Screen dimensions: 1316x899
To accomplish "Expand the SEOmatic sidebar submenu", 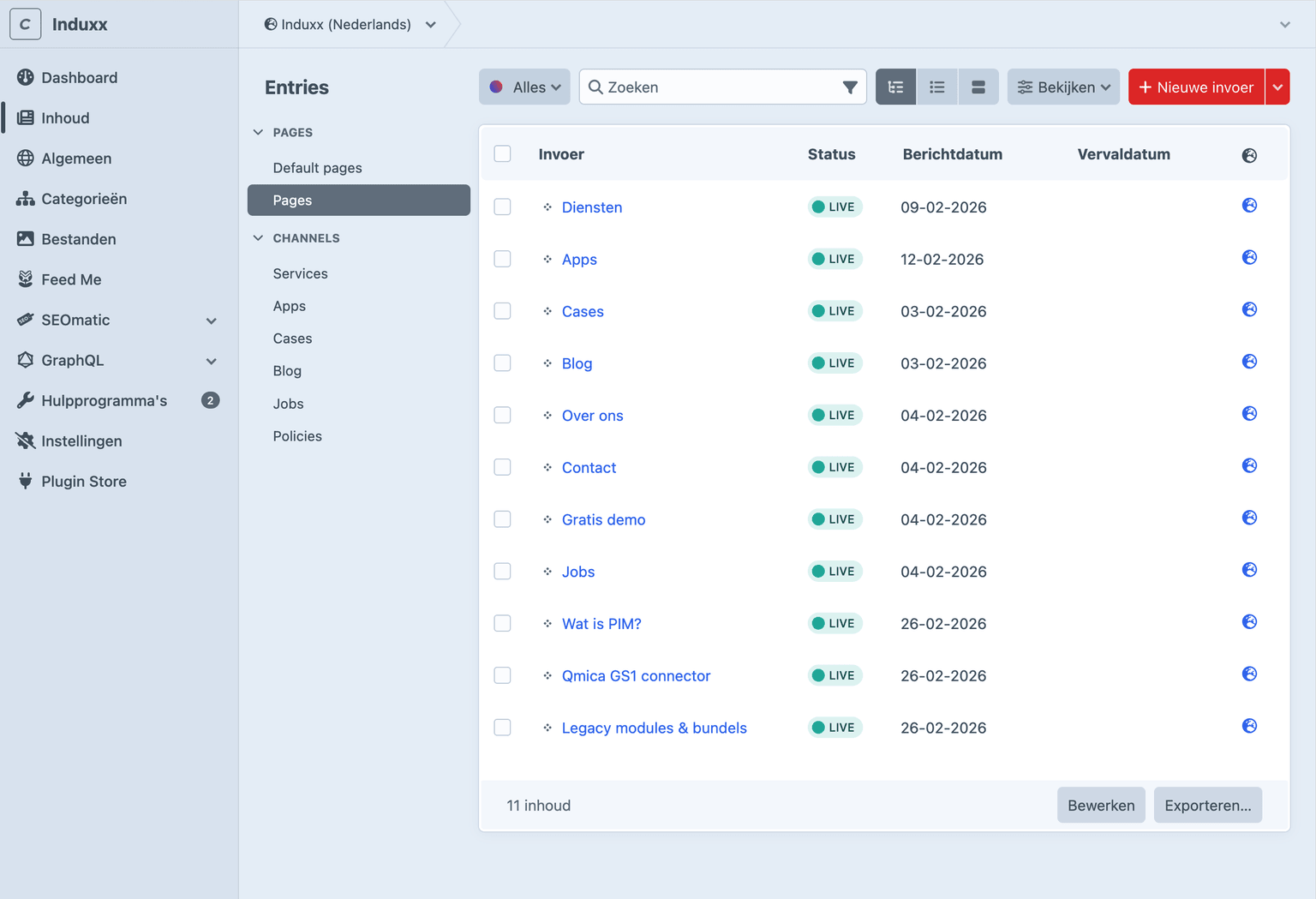I will (x=211, y=321).
